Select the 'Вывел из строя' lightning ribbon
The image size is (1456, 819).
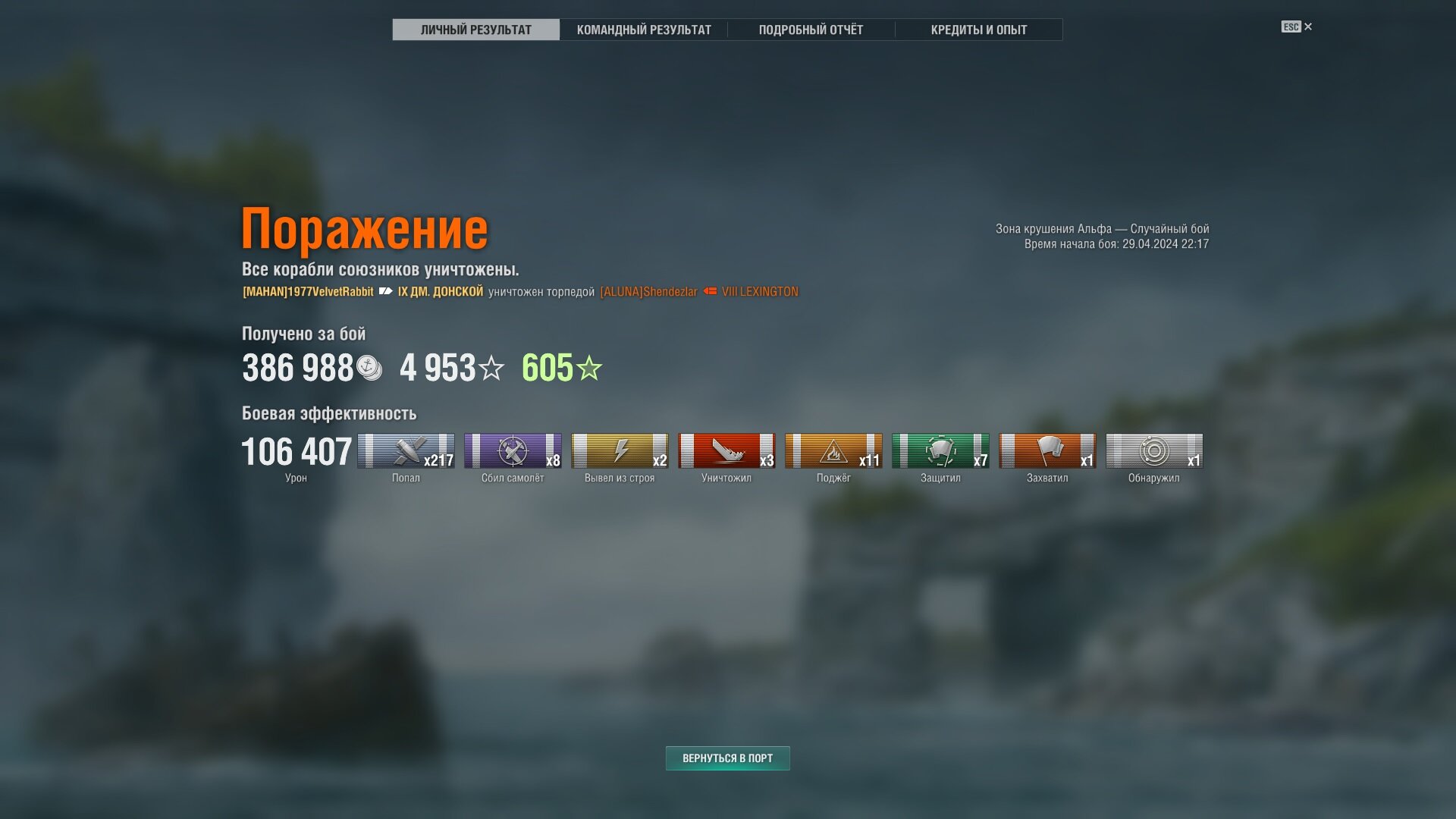click(620, 450)
